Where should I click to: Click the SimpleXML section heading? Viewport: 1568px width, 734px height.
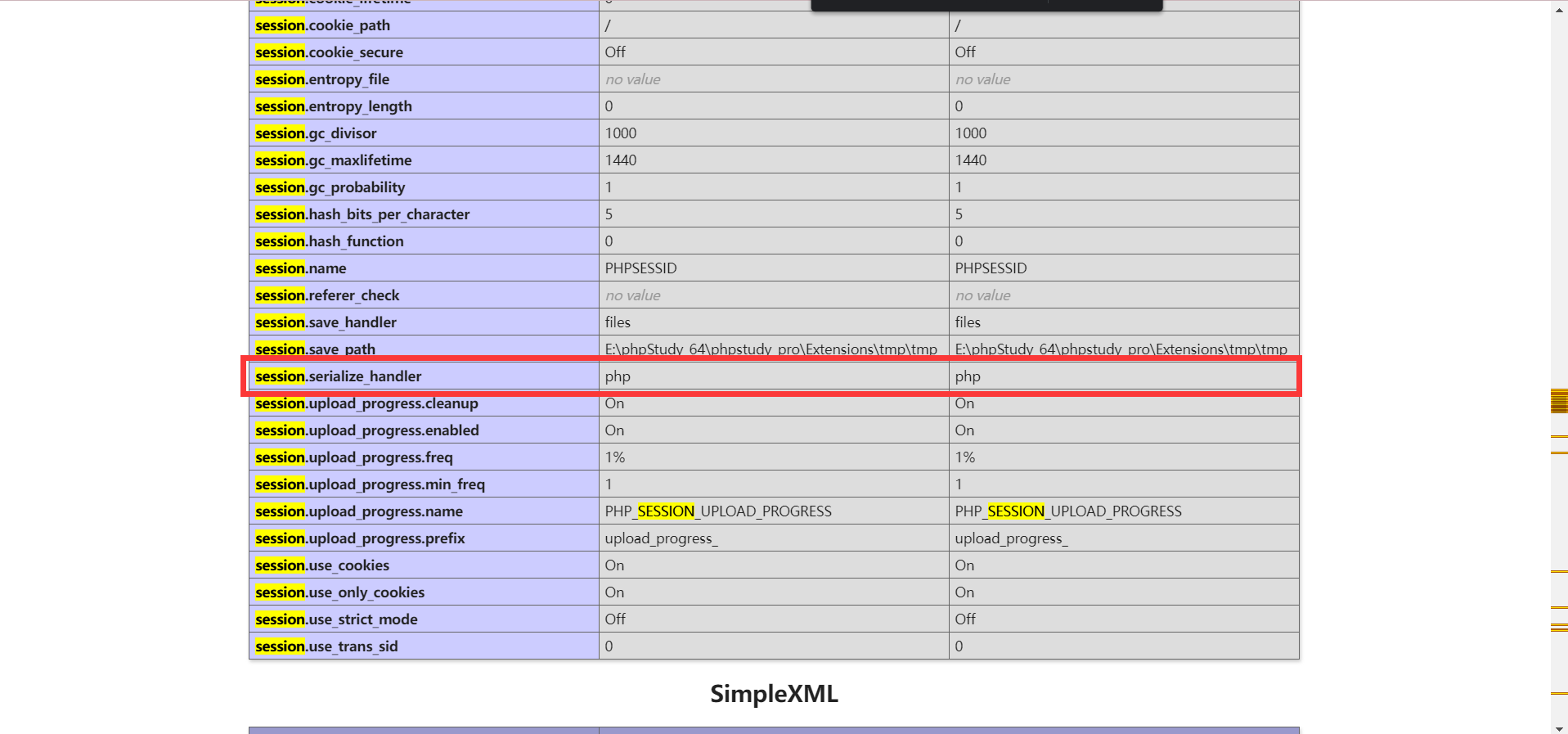coord(774,694)
